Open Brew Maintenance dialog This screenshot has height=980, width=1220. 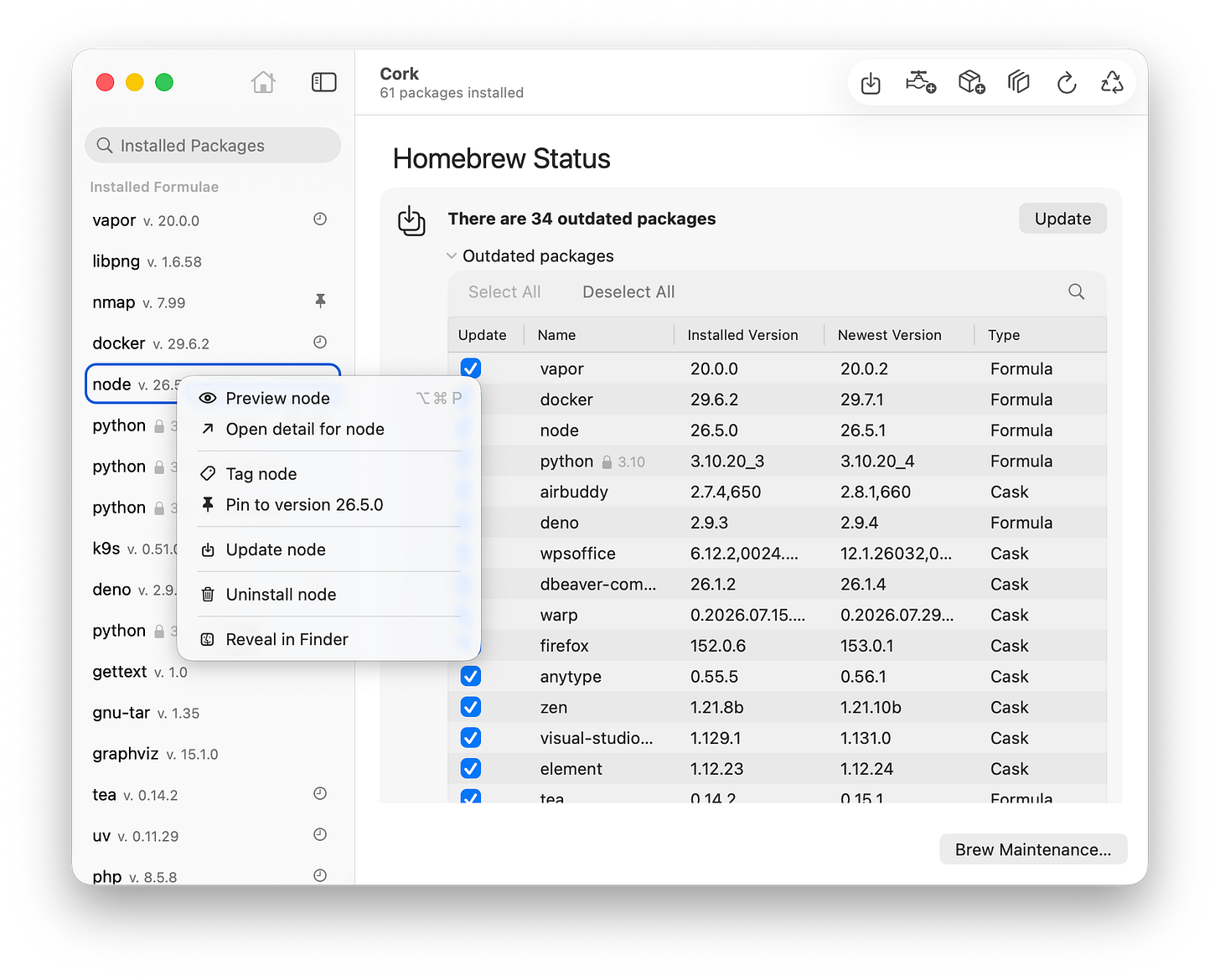pos(1033,849)
